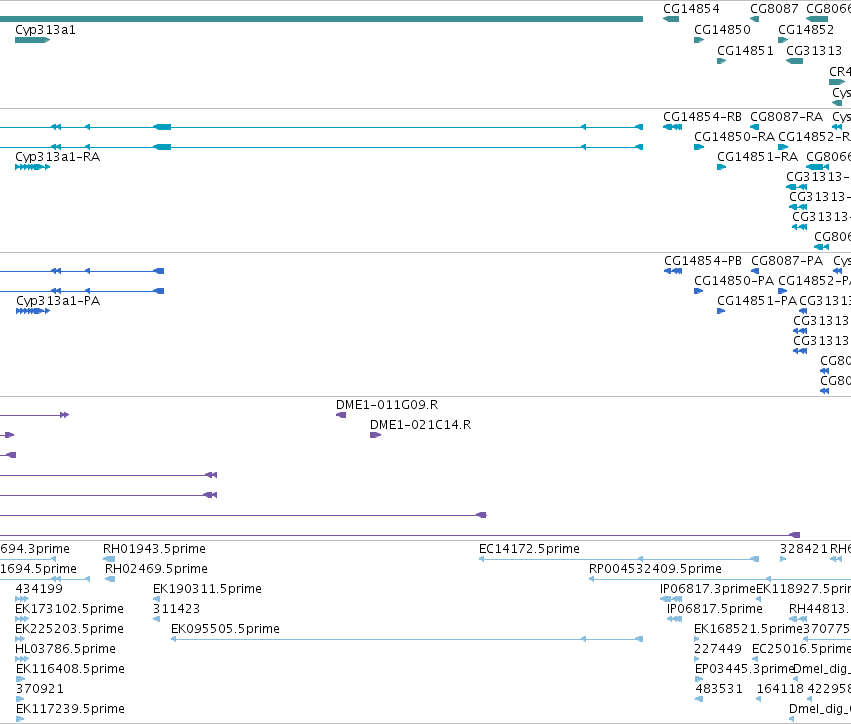Select protein label Cyp313a1-PA
The image size is (851, 724).
point(58,301)
